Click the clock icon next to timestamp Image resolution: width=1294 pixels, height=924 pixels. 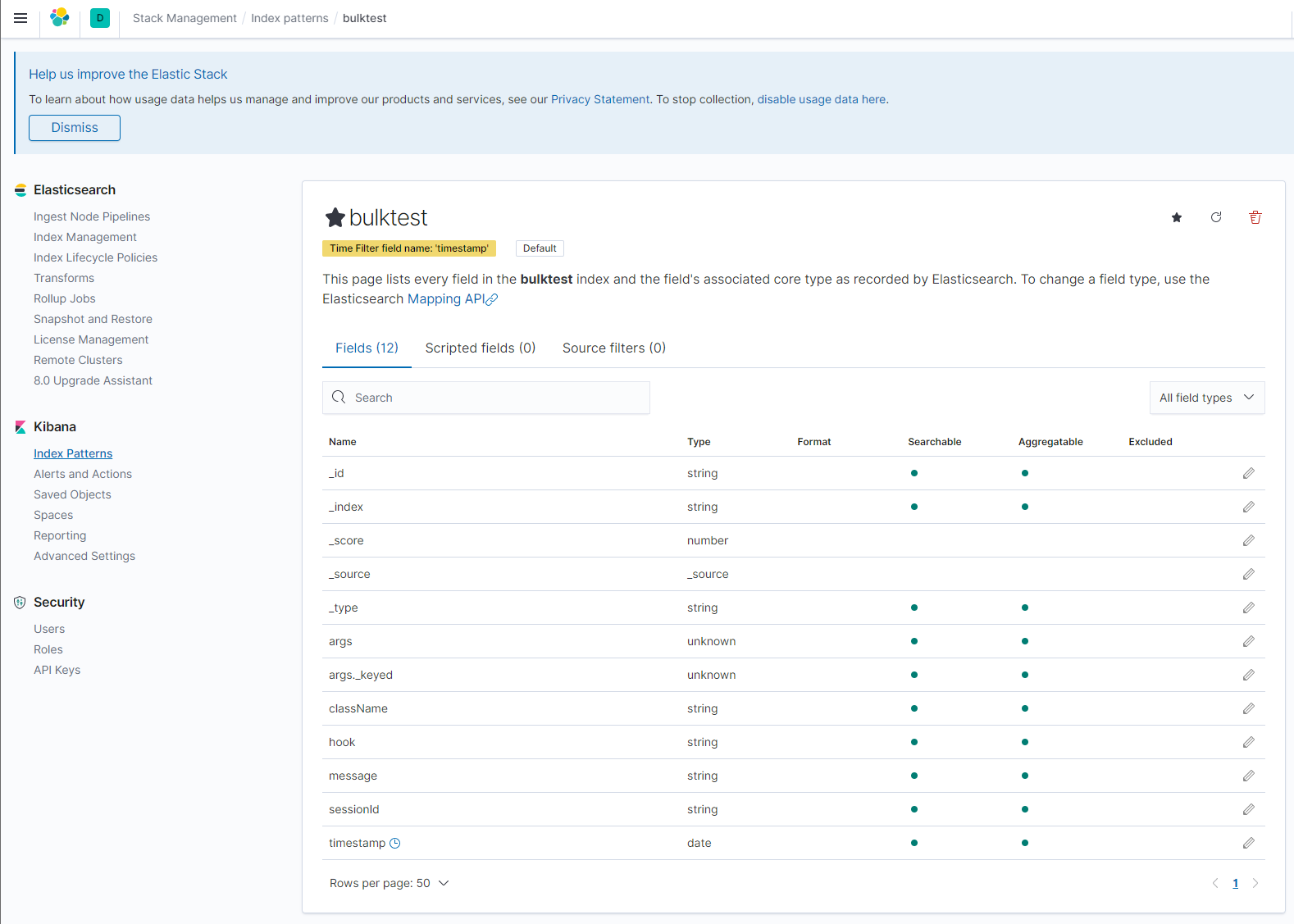[394, 843]
